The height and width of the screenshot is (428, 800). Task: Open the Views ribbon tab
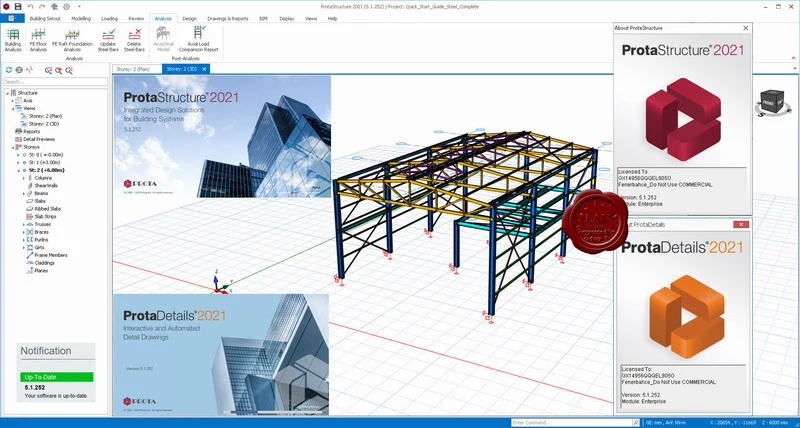(311, 18)
